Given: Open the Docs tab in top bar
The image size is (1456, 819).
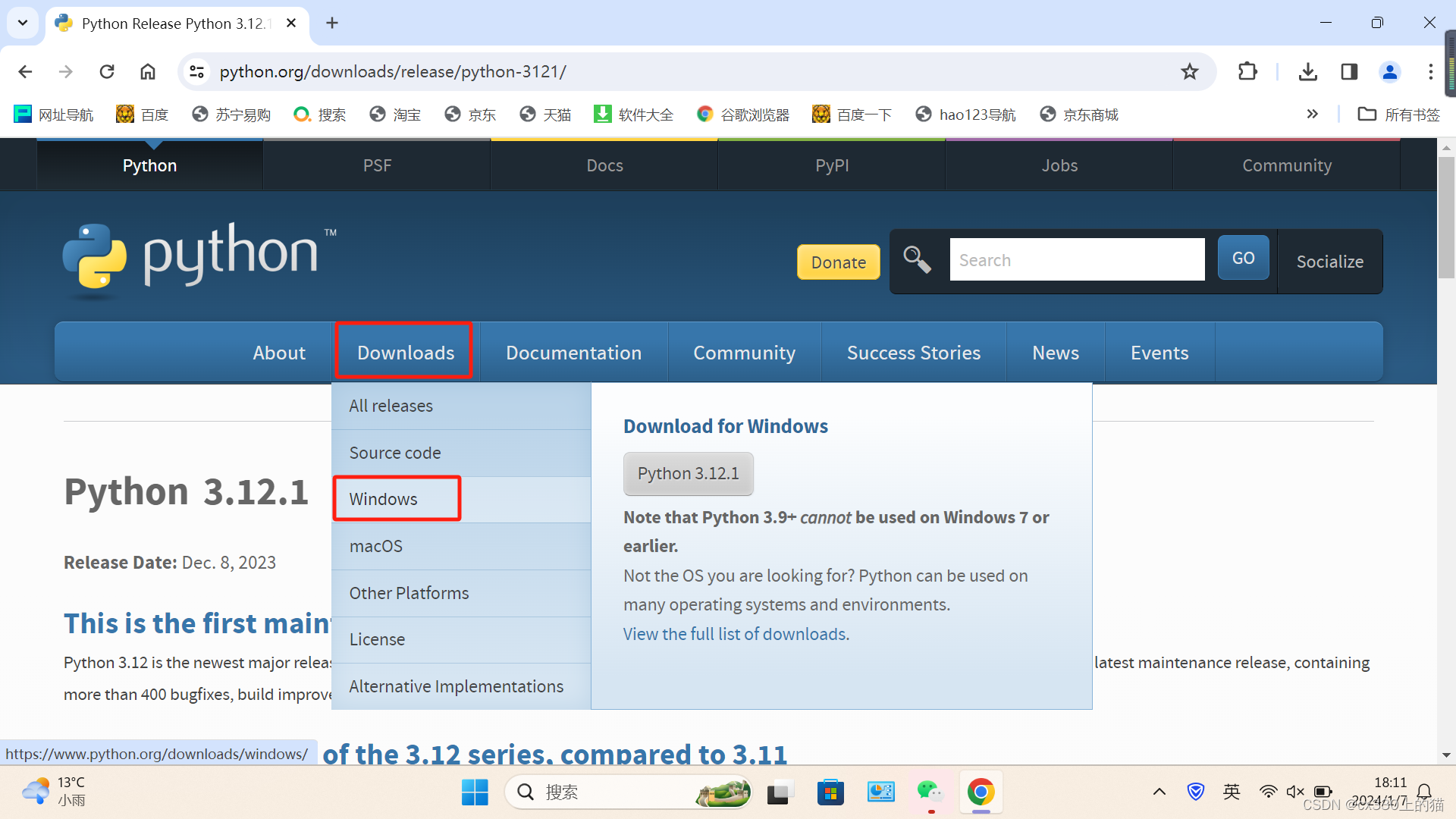Looking at the screenshot, I should pos(604,165).
